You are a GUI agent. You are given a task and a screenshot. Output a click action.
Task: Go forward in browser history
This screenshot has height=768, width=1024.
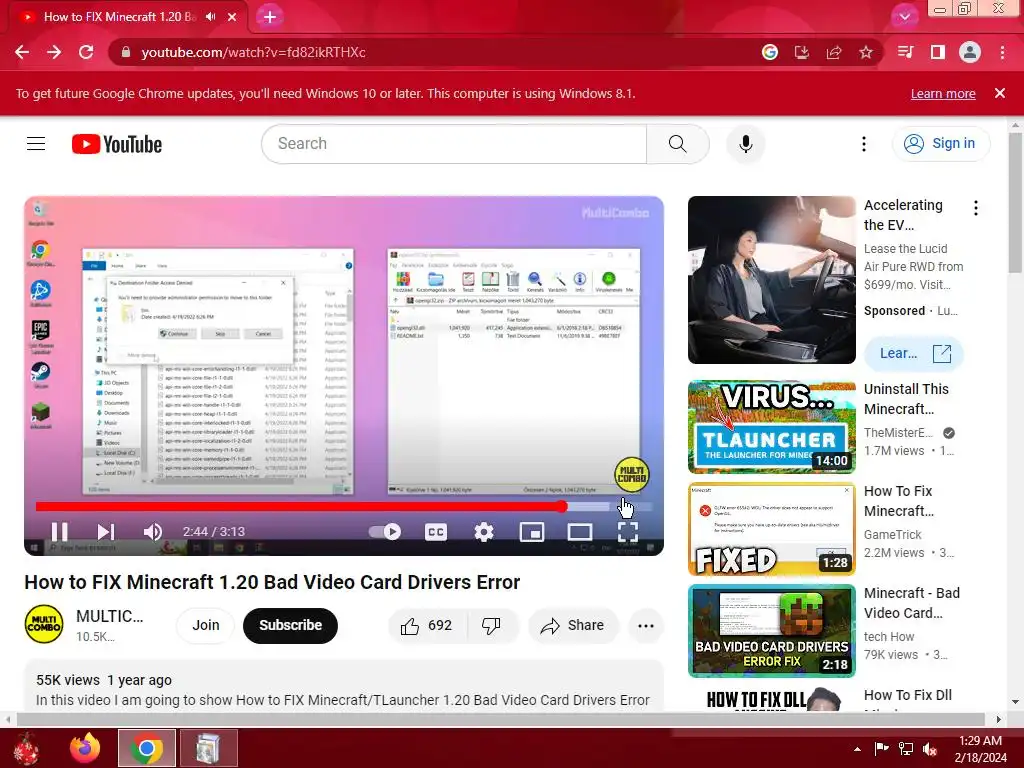click(54, 52)
